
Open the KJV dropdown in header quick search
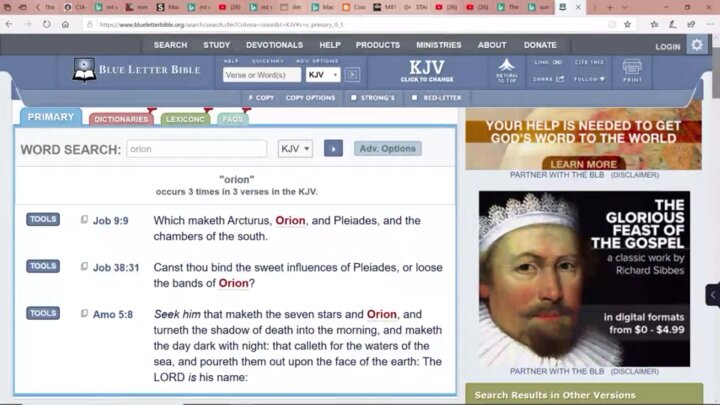pos(323,75)
